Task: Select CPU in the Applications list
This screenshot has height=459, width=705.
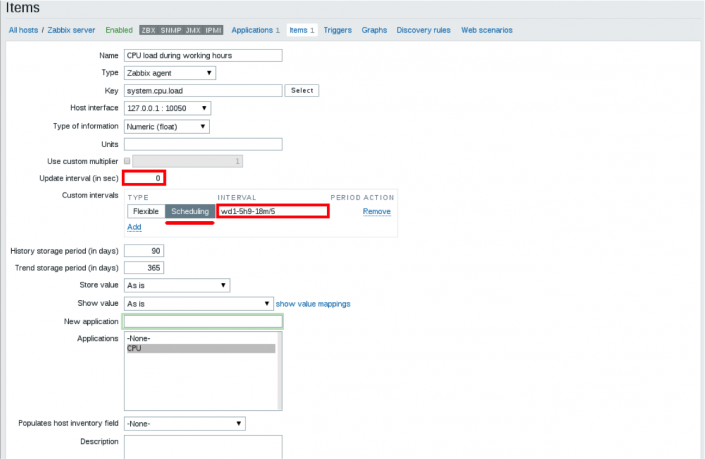Action: point(201,348)
